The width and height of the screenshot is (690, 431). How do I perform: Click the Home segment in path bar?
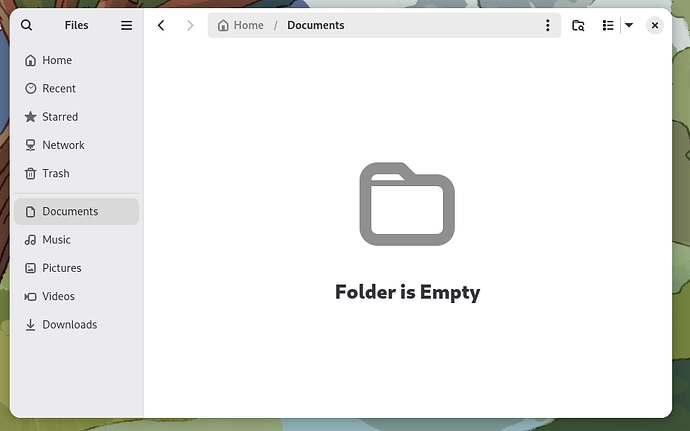[241, 25]
